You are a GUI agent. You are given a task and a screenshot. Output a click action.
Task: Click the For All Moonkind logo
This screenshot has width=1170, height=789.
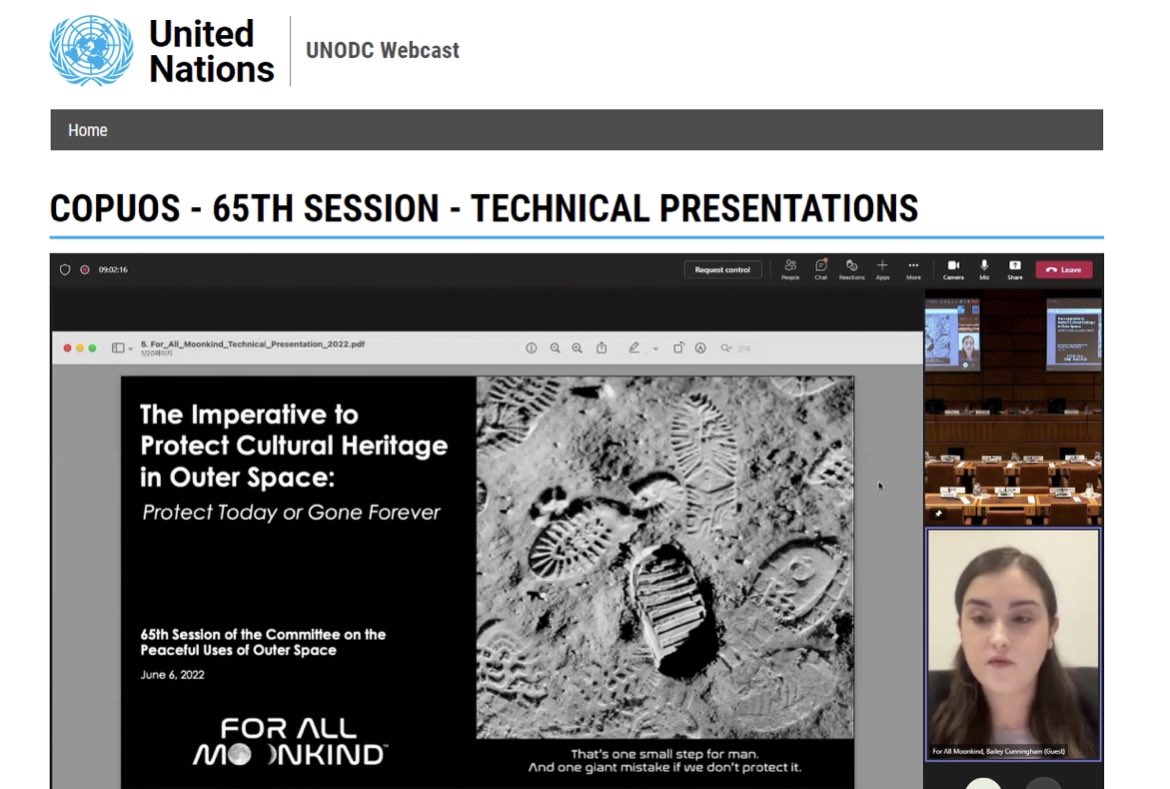pos(290,741)
